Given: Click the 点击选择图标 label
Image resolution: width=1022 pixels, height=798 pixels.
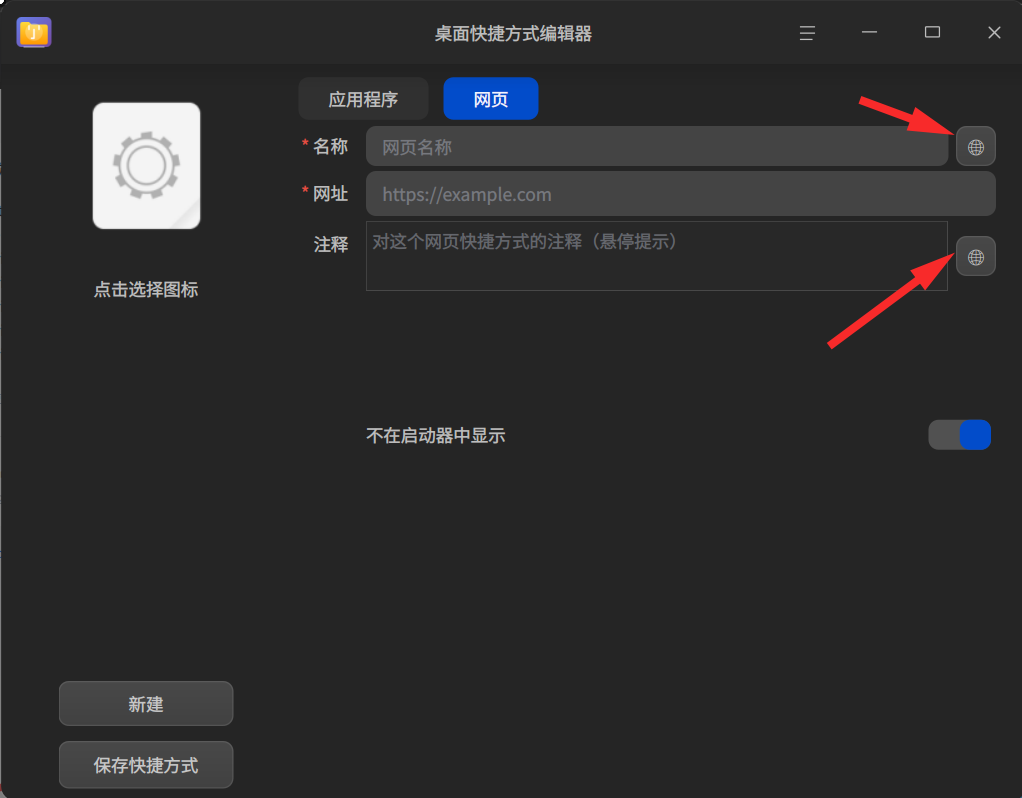Looking at the screenshot, I should pyautogui.click(x=146, y=289).
